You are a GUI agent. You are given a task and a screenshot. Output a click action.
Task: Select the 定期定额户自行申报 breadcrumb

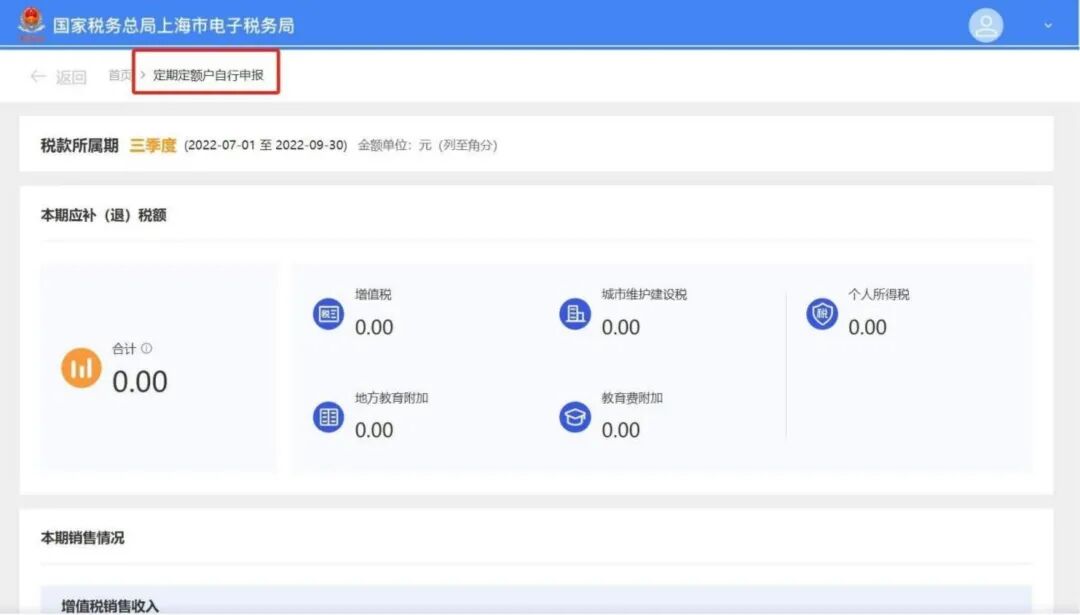[x=208, y=75]
